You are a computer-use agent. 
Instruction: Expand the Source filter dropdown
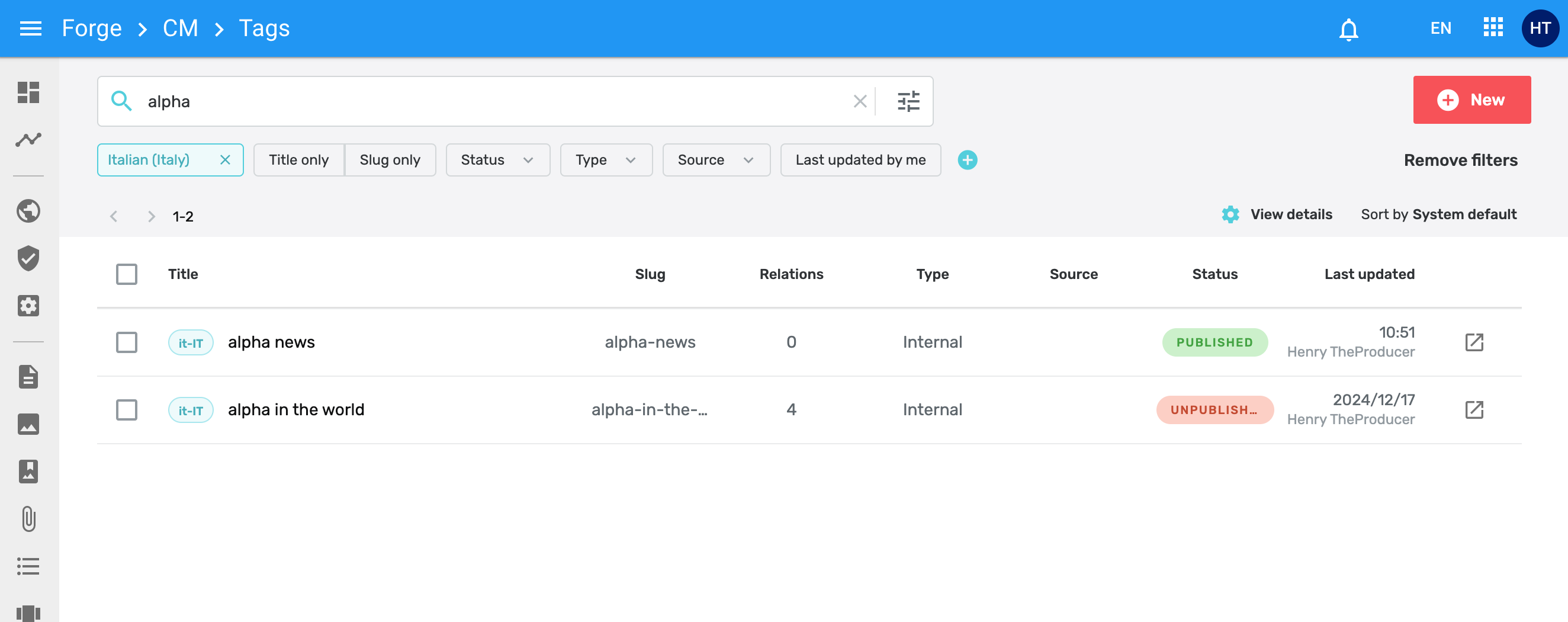pos(716,159)
